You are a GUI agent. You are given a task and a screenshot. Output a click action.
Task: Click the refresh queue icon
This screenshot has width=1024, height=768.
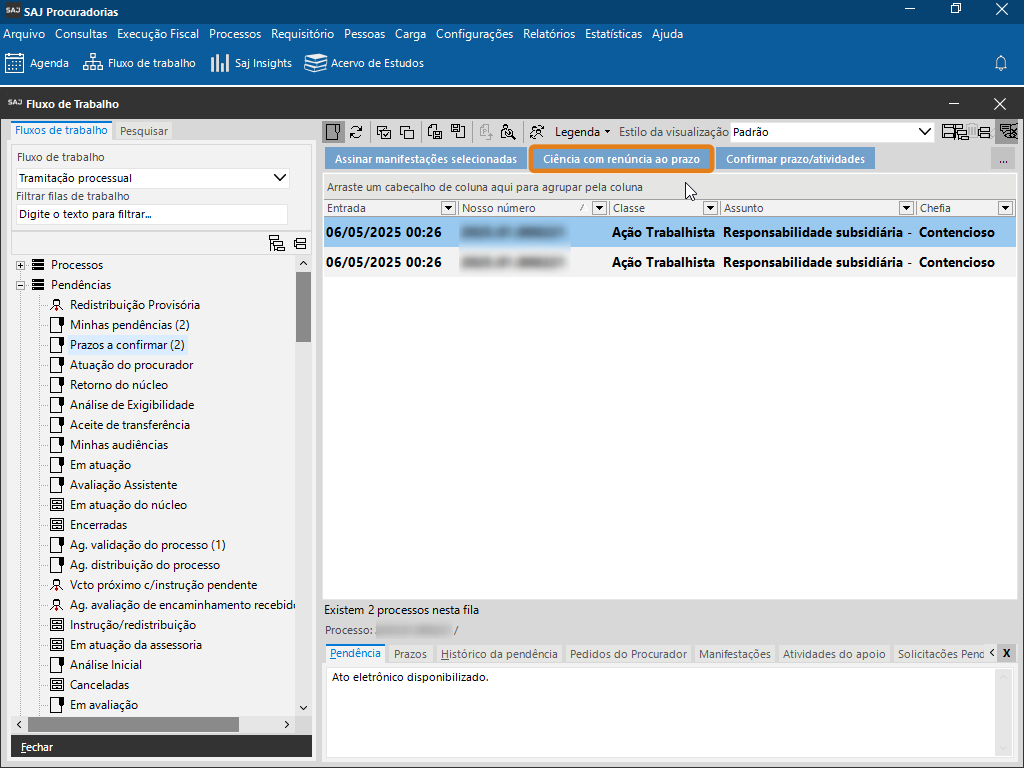(356, 132)
